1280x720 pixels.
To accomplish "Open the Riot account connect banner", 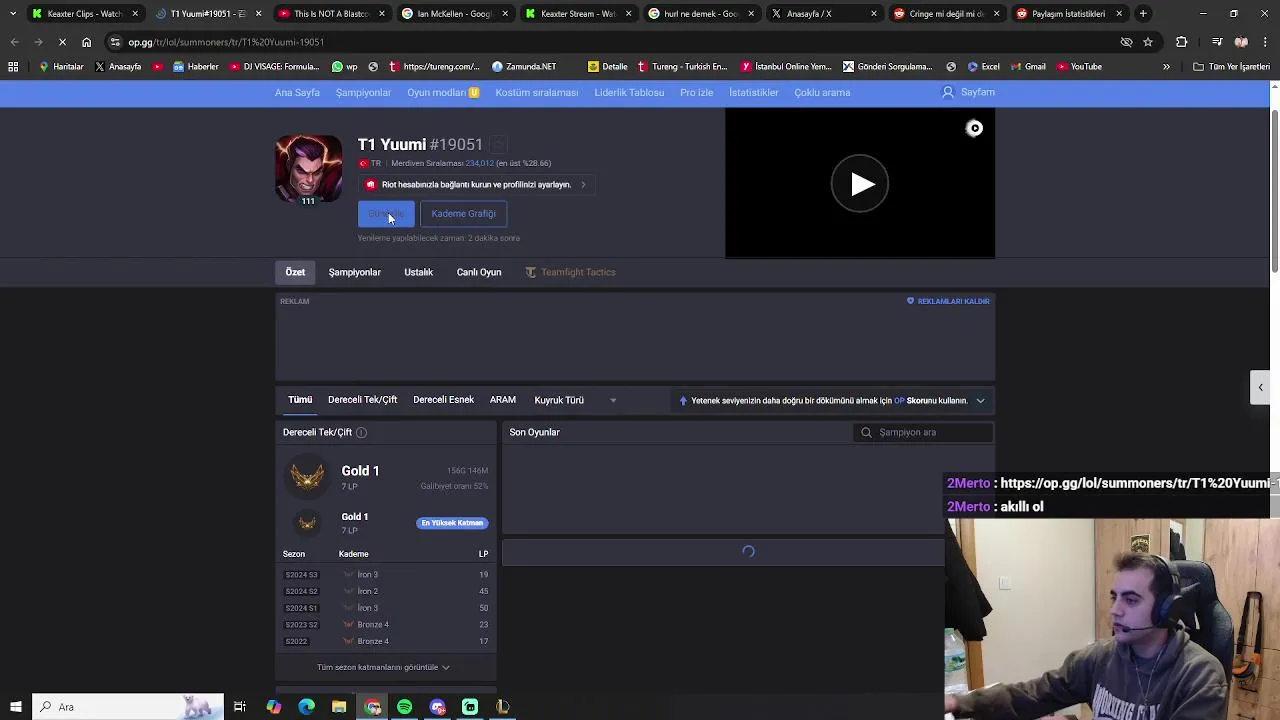I will coord(476,184).
